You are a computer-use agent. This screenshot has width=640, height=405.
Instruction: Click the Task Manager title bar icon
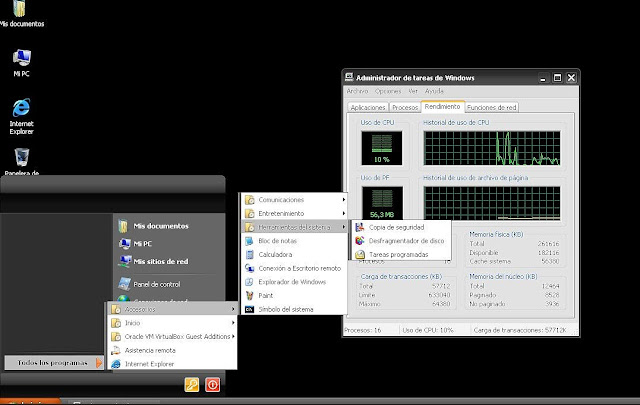[x=349, y=77]
